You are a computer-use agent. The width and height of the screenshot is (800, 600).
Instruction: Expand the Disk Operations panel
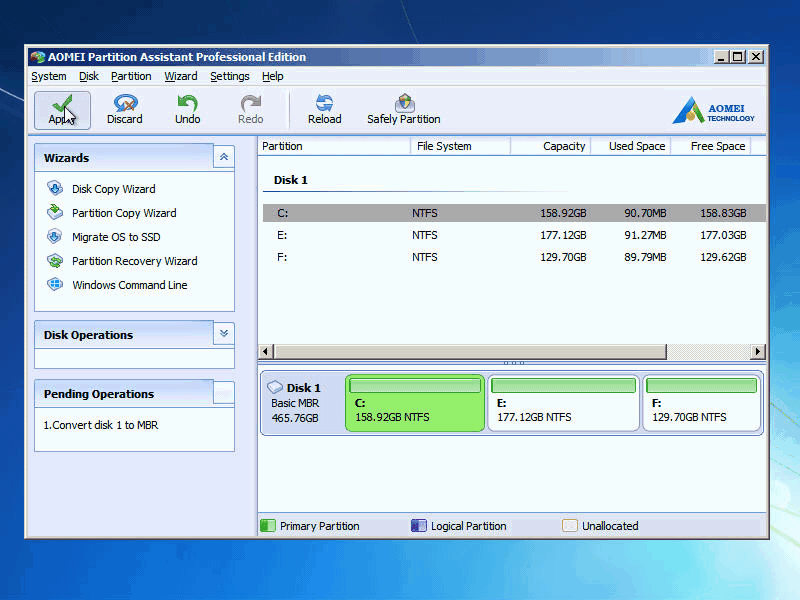pos(224,334)
